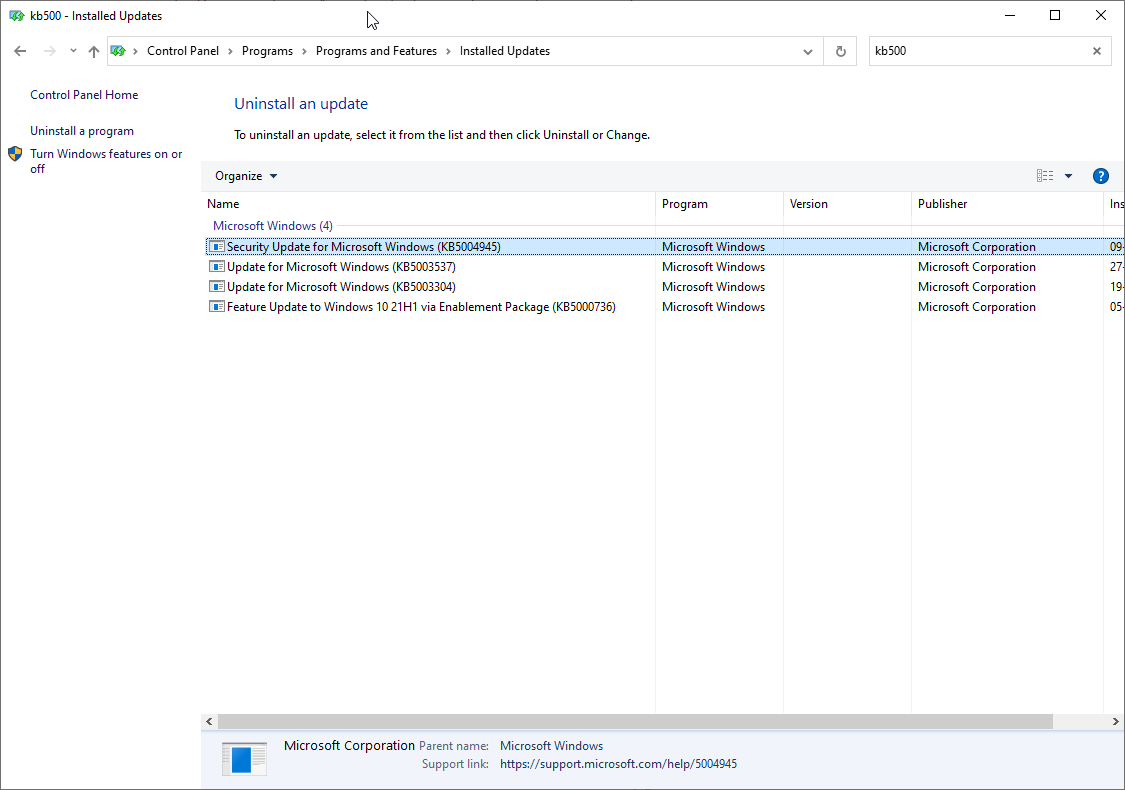Open the Organize dropdown menu
Viewport: 1125px width, 790px height.
(245, 175)
